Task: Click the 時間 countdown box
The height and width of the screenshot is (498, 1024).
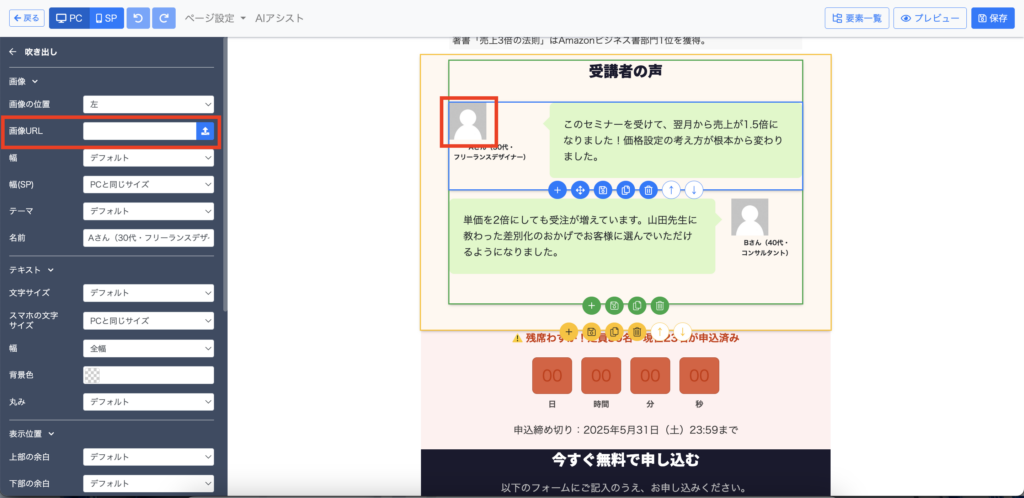Action: tap(601, 375)
